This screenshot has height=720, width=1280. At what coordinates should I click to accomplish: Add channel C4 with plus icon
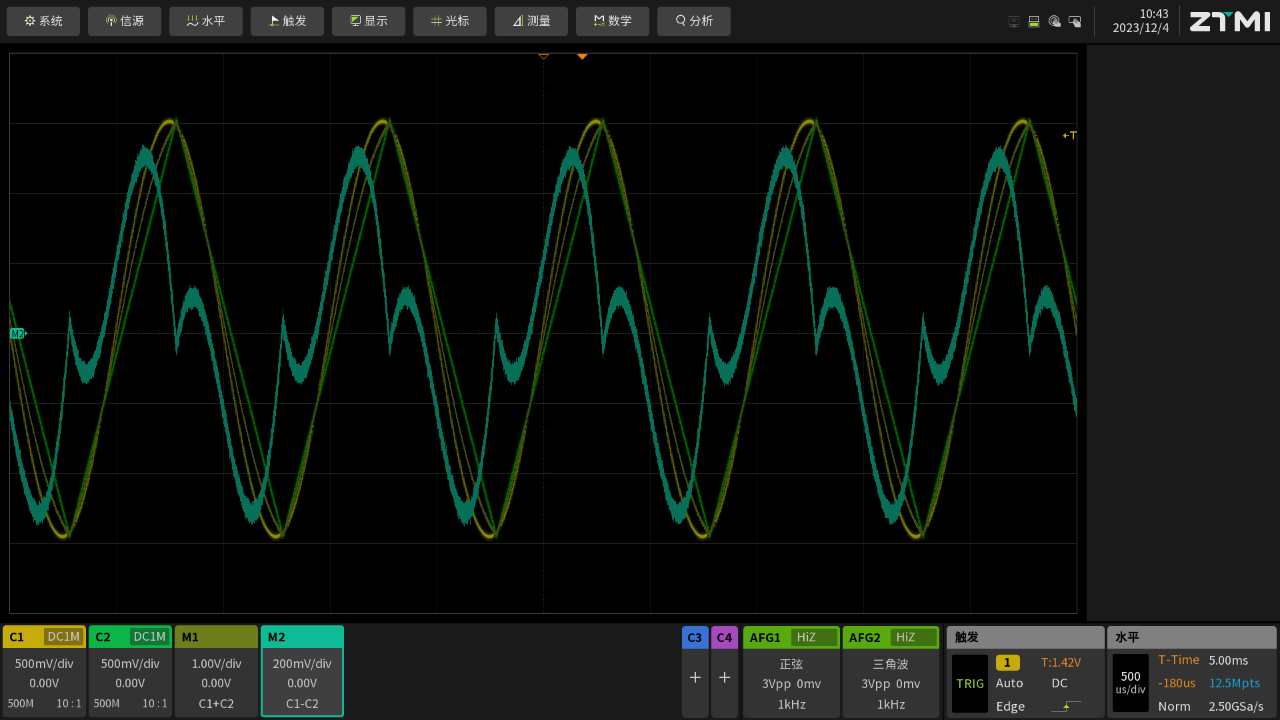724,677
